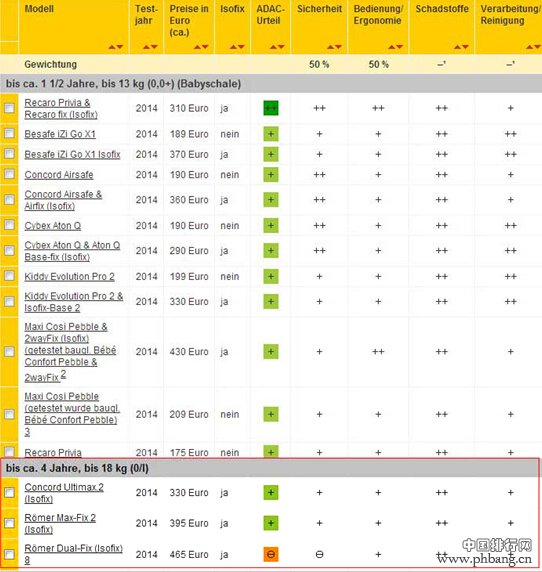Viewport: 542px width, 572px height.
Task: Sort by Isofix column arrows
Action: (237, 47)
